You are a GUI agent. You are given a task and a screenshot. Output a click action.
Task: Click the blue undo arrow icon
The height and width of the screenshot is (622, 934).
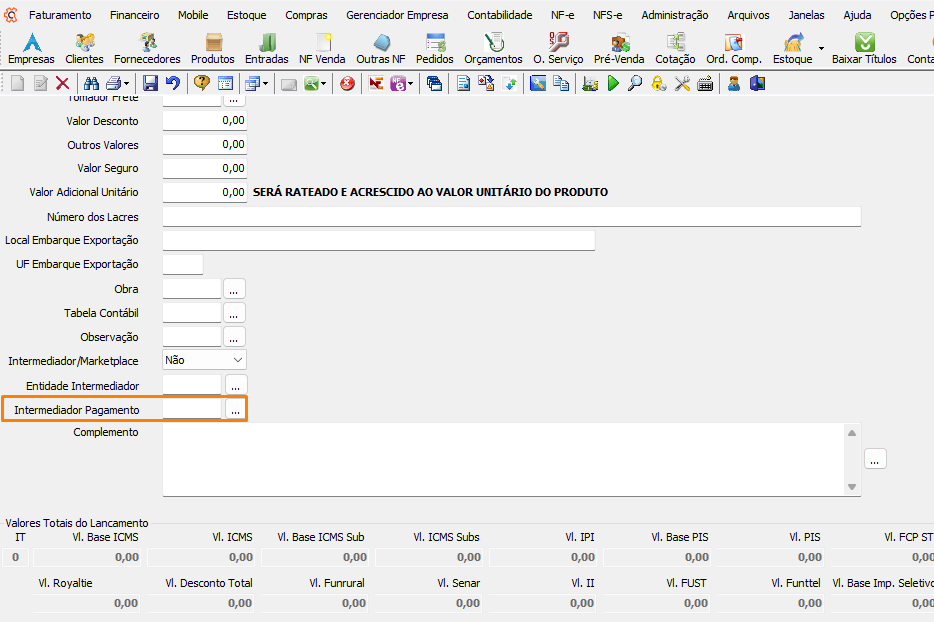point(173,83)
